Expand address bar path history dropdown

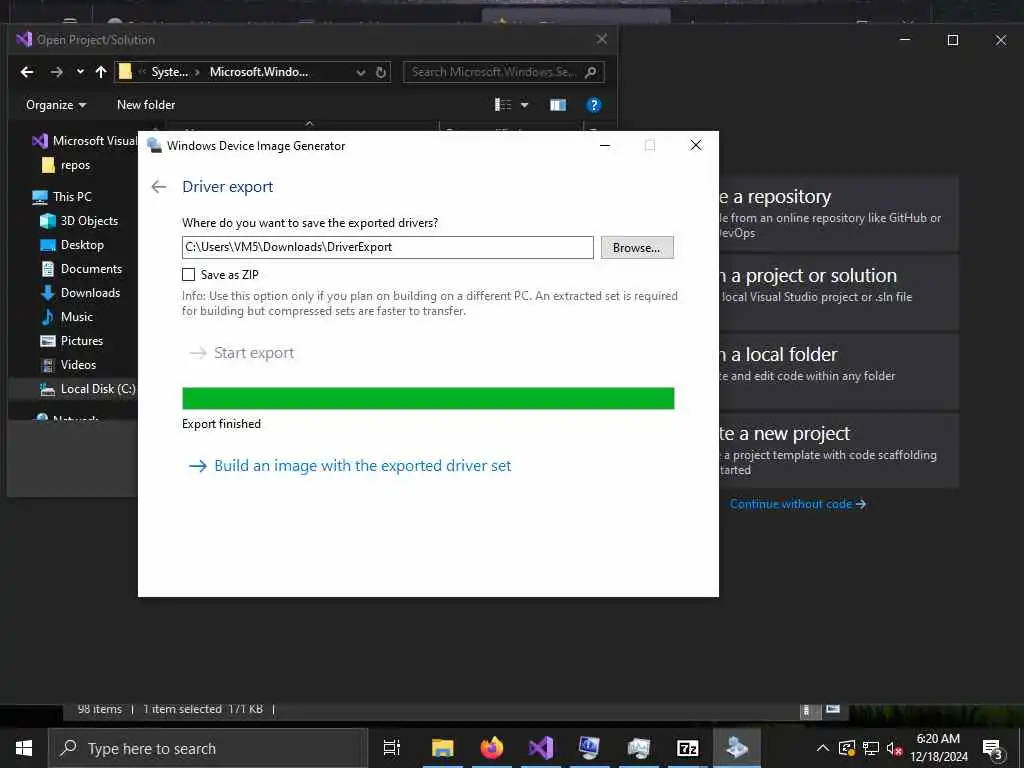[x=360, y=72]
